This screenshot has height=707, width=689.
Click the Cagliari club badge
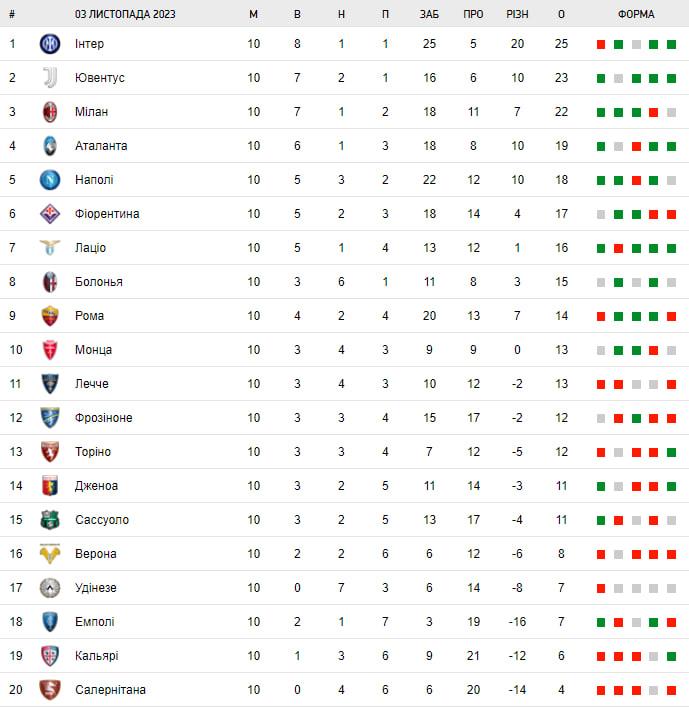pos(50,656)
